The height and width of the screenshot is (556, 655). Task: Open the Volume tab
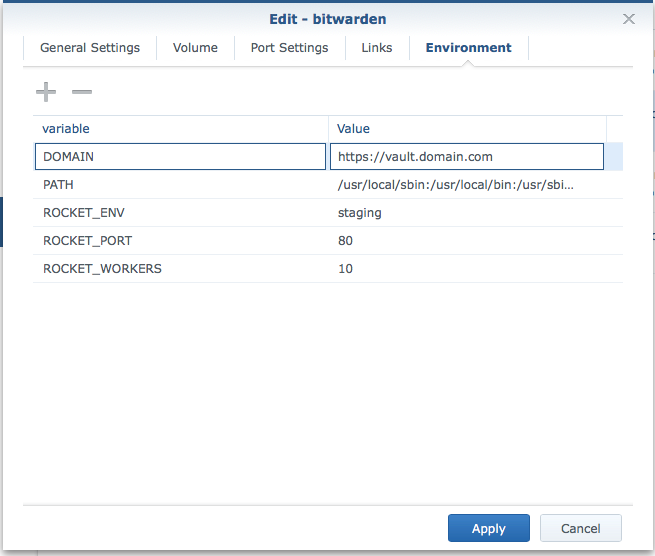click(195, 48)
